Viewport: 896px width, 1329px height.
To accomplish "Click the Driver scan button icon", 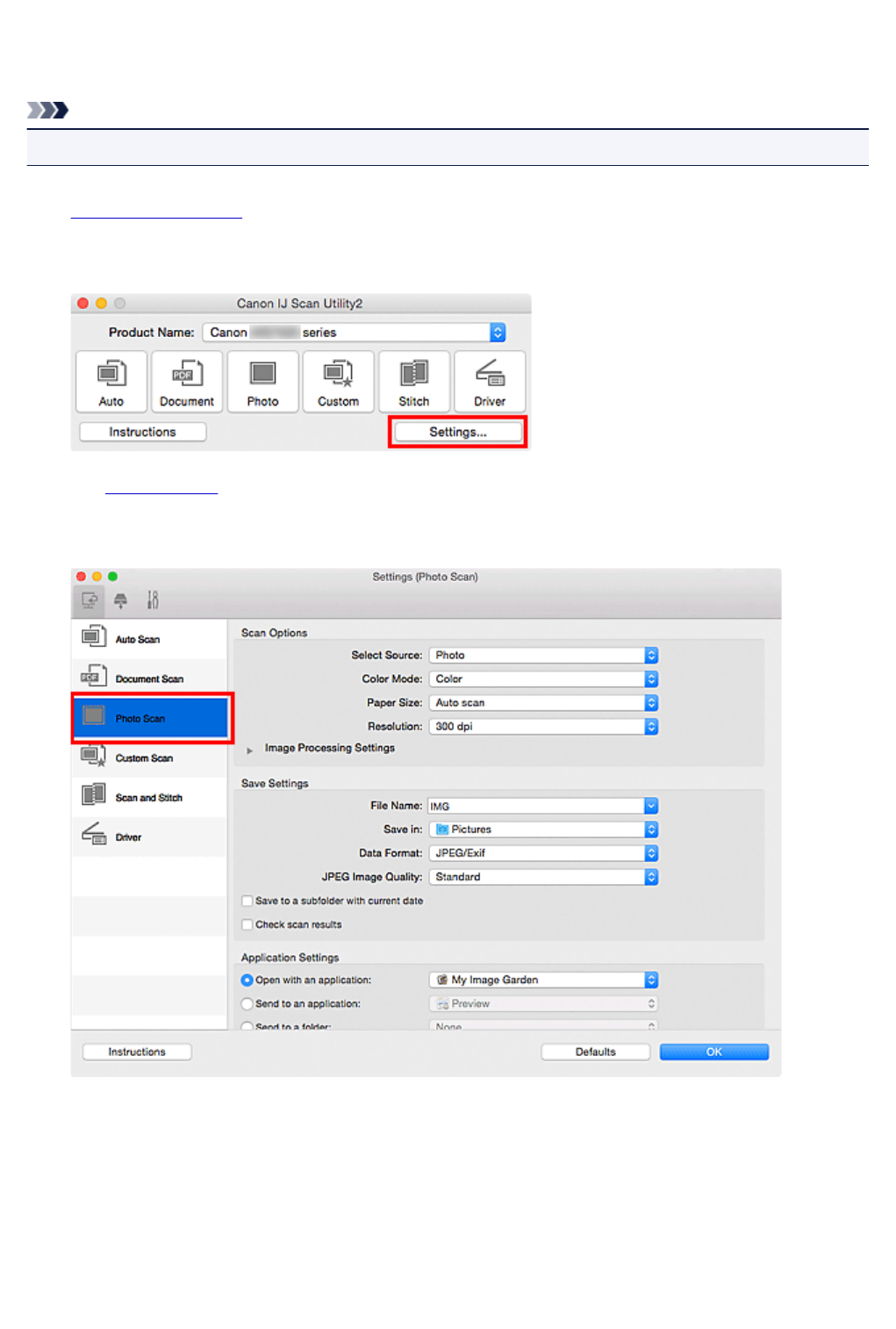I will [490, 381].
